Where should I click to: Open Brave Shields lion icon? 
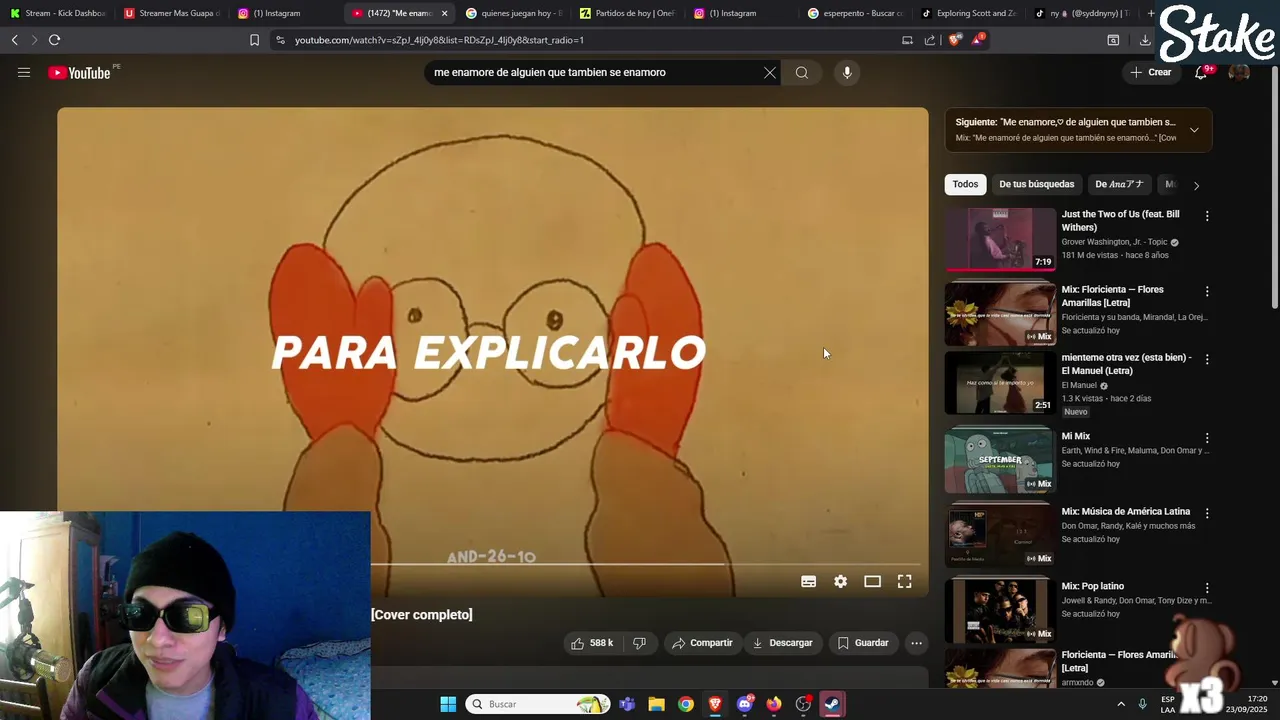[954, 40]
